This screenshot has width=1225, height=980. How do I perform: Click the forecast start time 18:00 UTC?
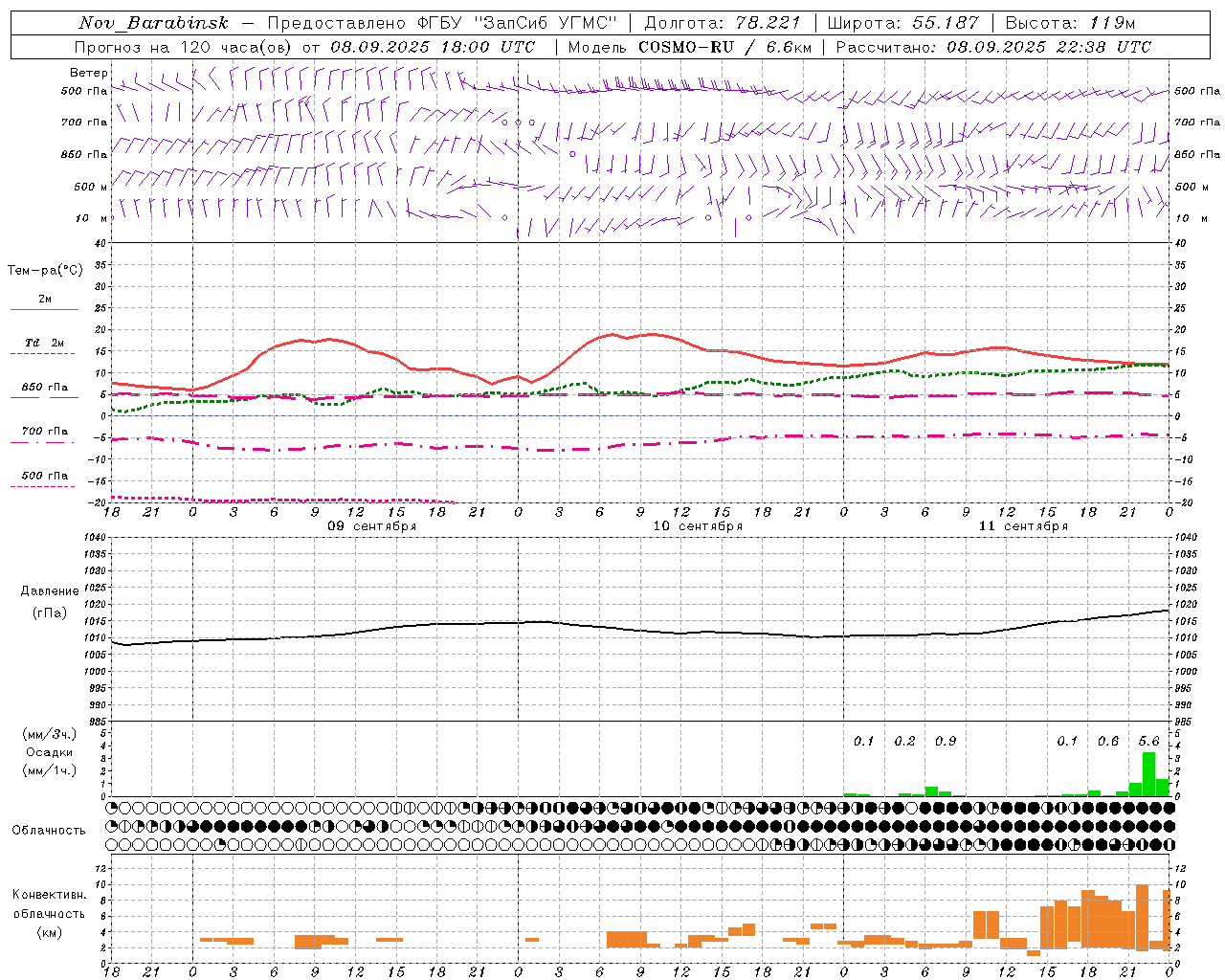point(488,47)
